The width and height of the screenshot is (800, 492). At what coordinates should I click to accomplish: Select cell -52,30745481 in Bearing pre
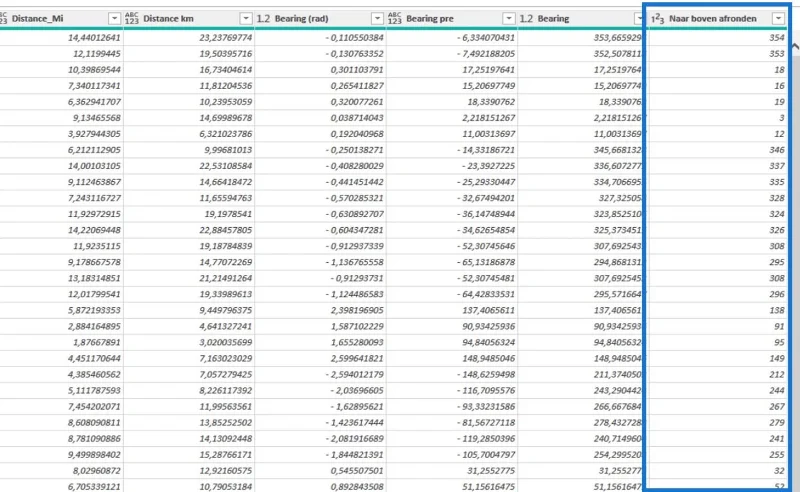pos(486,278)
